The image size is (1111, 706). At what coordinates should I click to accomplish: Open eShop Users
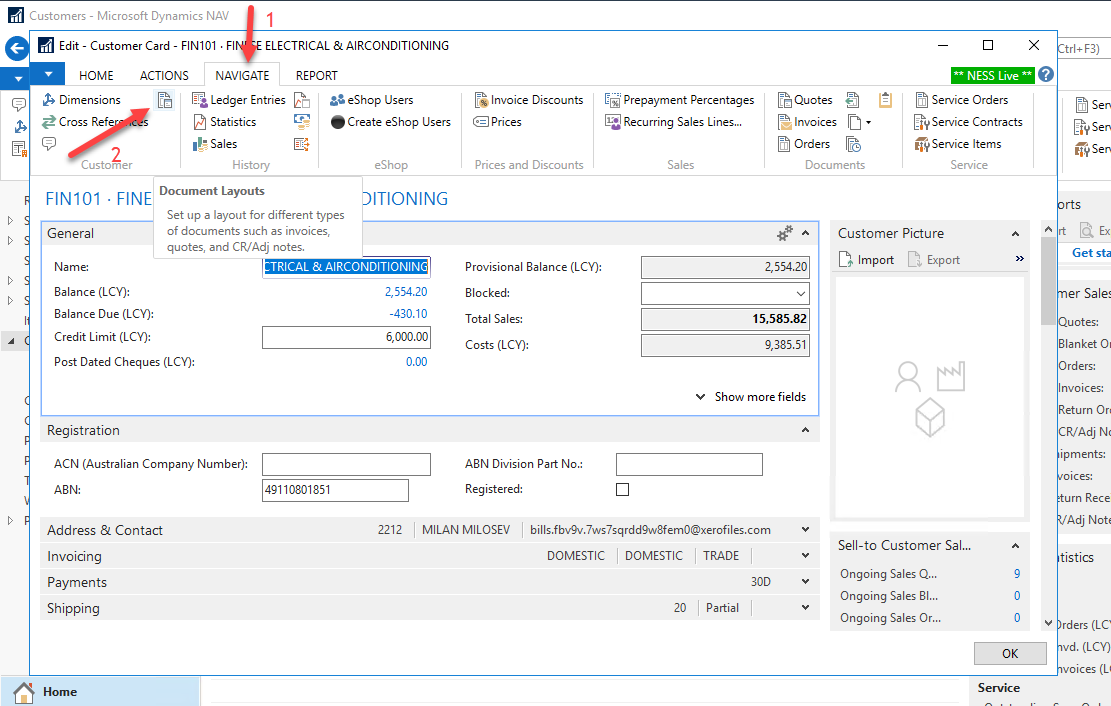(371, 100)
